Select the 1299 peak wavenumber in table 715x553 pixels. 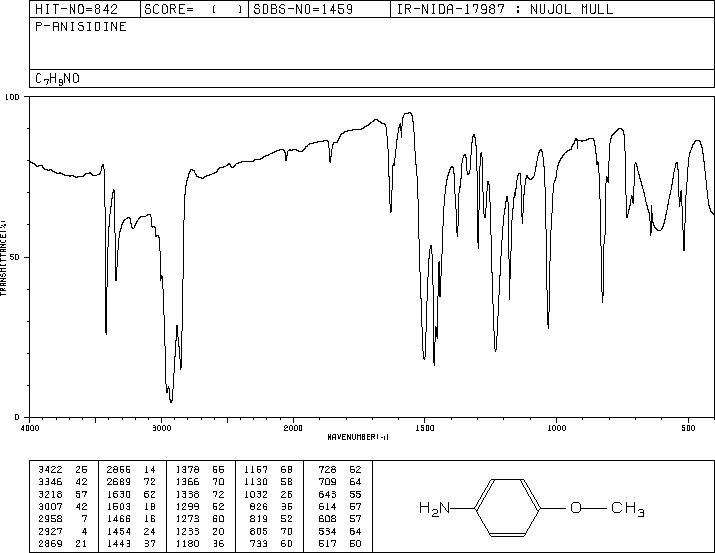click(187, 506)
